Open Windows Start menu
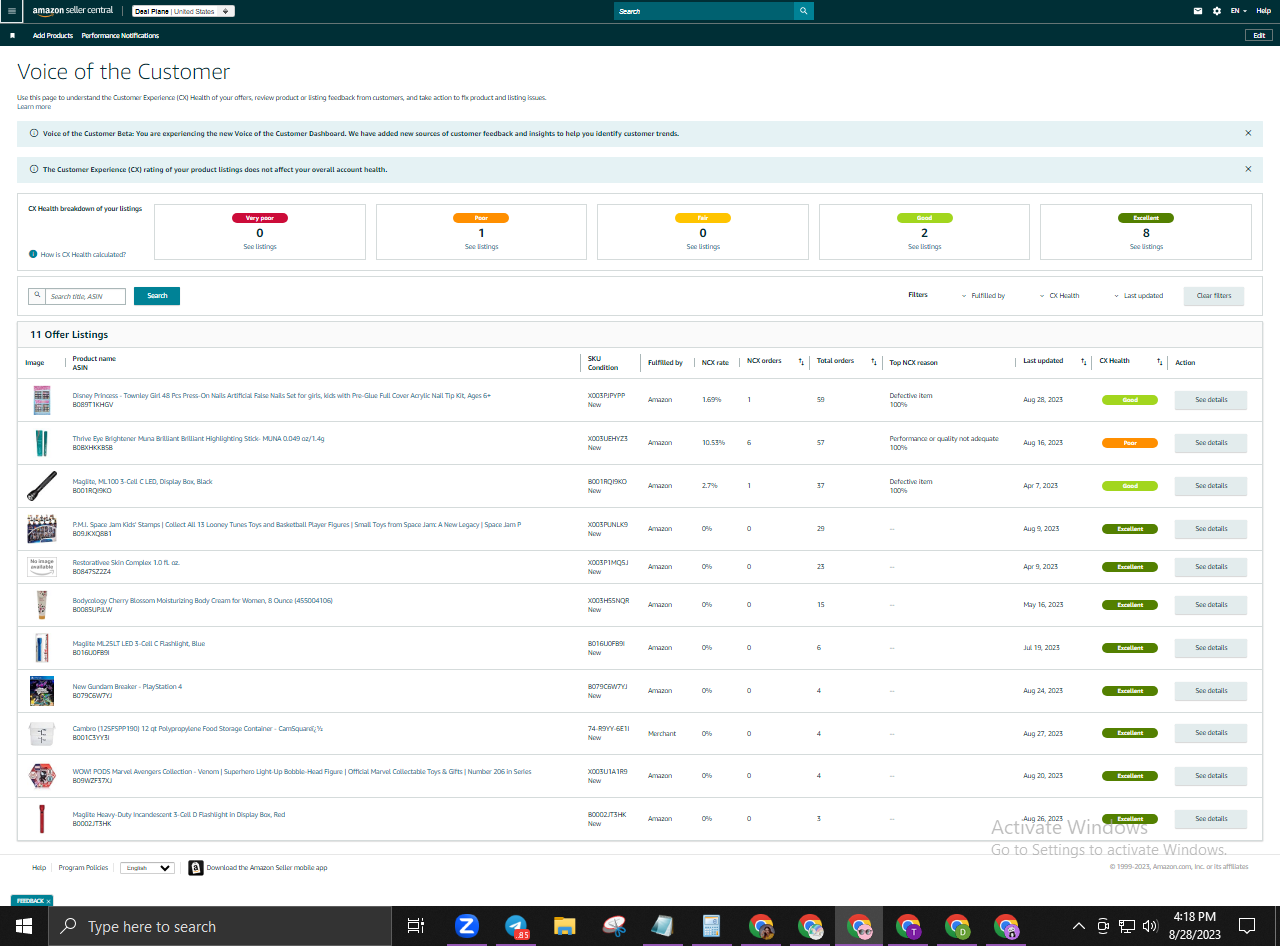 [23, 926]
